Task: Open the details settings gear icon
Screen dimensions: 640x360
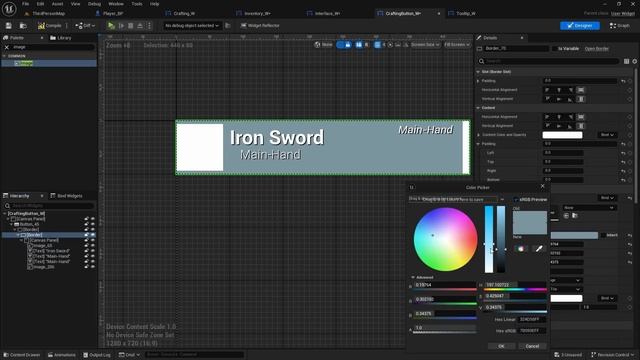Action: [x=634, y=61]
